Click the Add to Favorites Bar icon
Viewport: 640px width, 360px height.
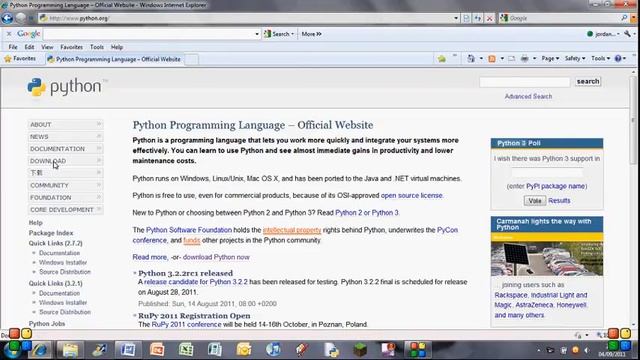[442, 59]
